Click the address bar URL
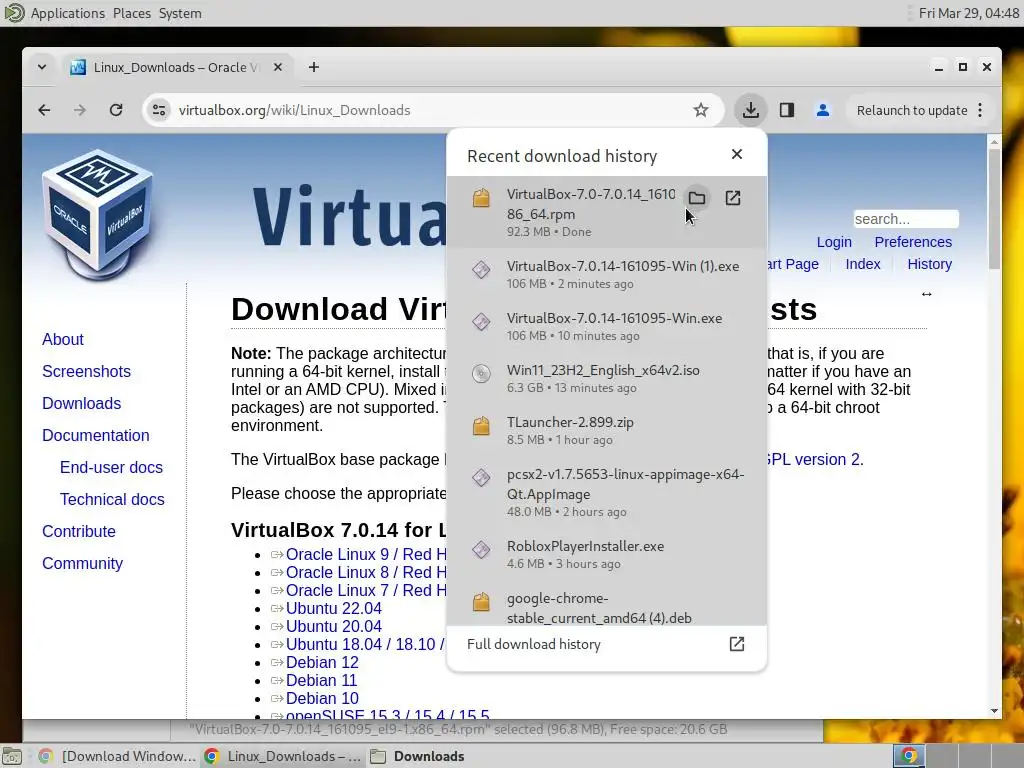 (x=295, y=110)
